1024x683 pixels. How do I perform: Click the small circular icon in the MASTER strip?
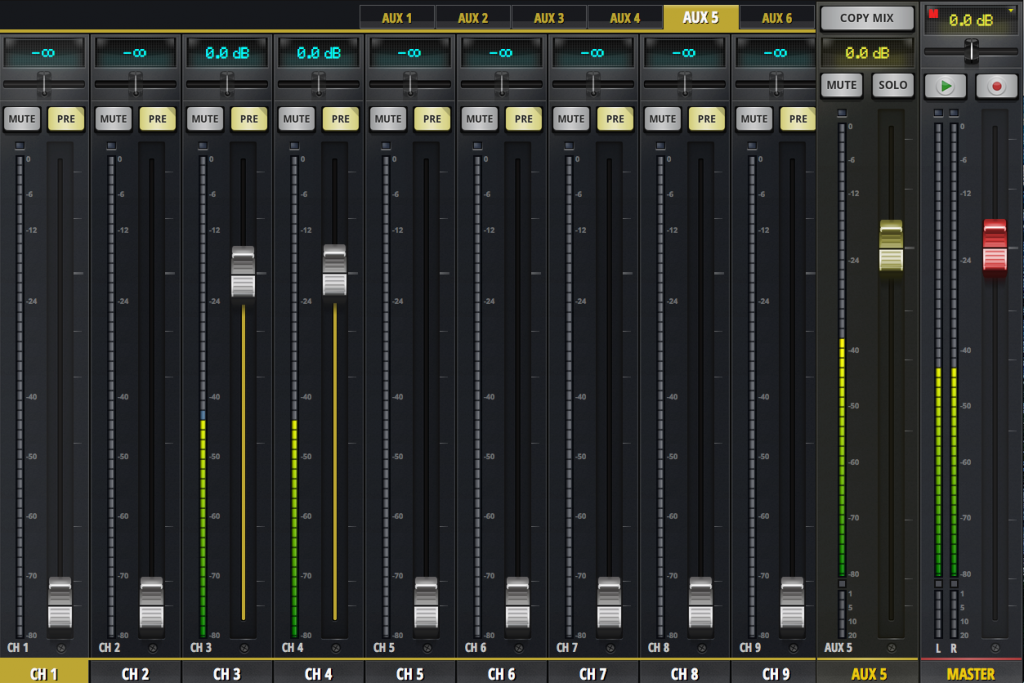(x=995, y=648)
